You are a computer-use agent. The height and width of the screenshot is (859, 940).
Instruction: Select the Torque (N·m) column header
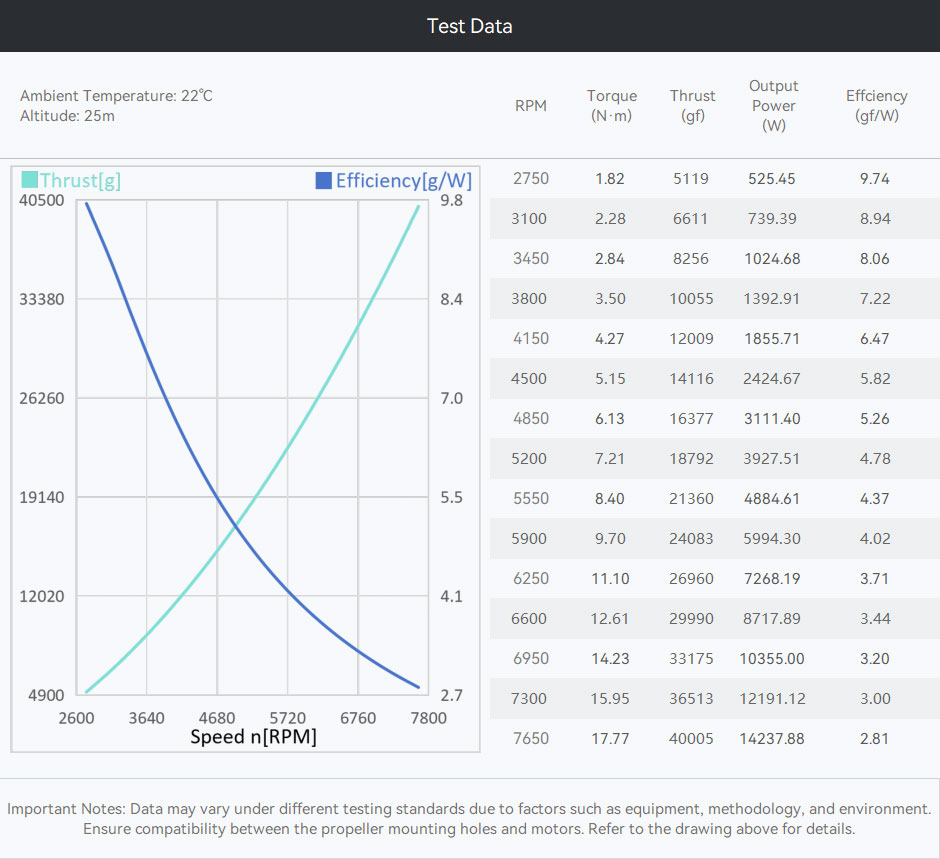pyautogui.click(x=611, y=106)
